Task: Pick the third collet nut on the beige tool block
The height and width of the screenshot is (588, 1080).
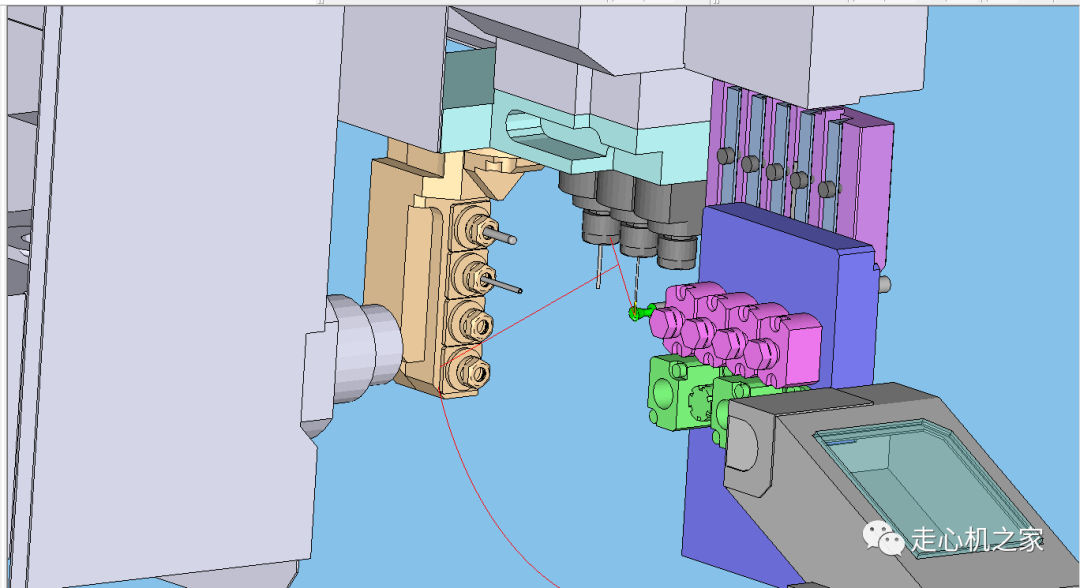Action: click(477, 324)
